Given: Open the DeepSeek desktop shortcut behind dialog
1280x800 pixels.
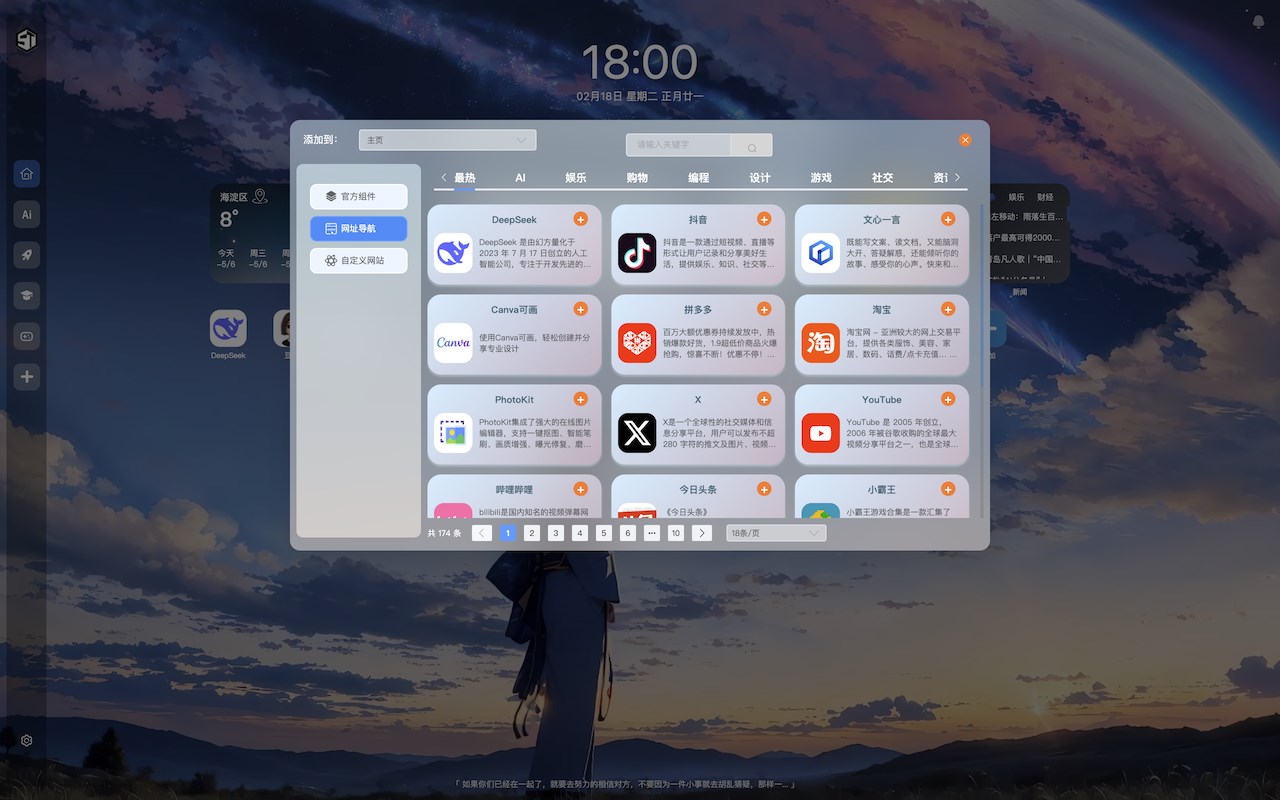Looking at the screenshot, I should click(228, 328).
